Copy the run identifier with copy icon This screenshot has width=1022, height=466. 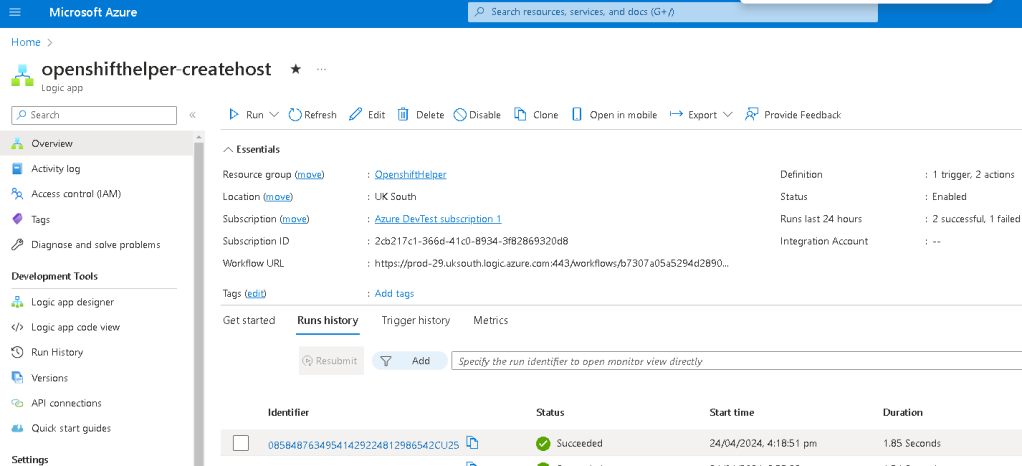pos(473,443)
